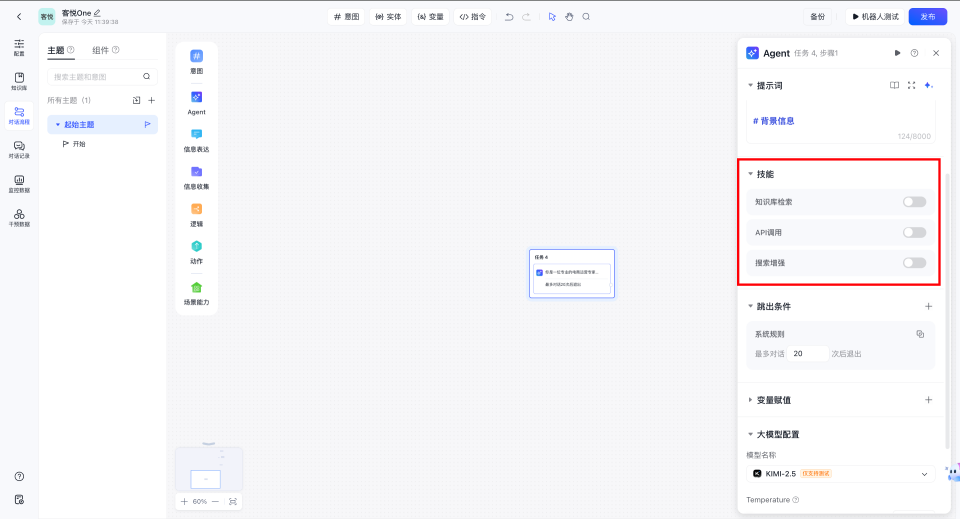This screenshot has width=960, height=519.
Task: Open 配置 in the left sidebar
Action: coord(19,47)
